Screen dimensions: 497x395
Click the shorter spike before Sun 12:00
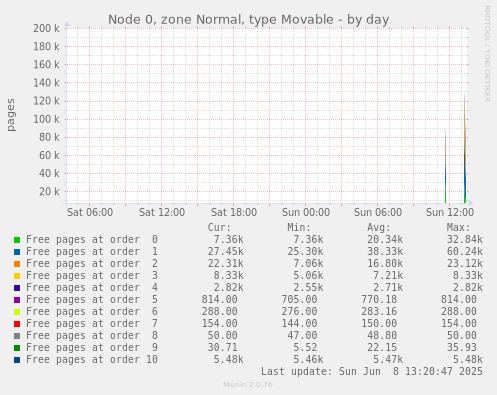click(445, 166)
